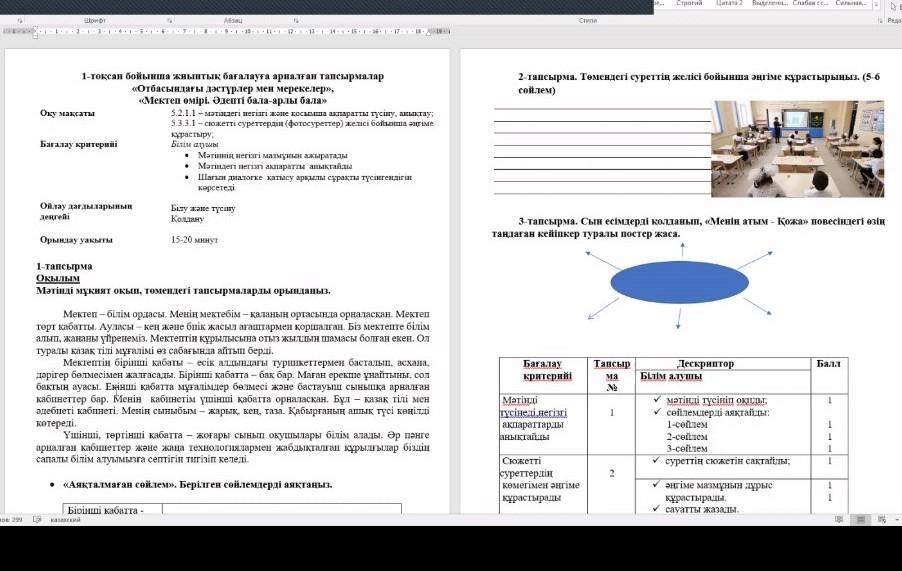Click the казахский language indicator

(66, 520)
